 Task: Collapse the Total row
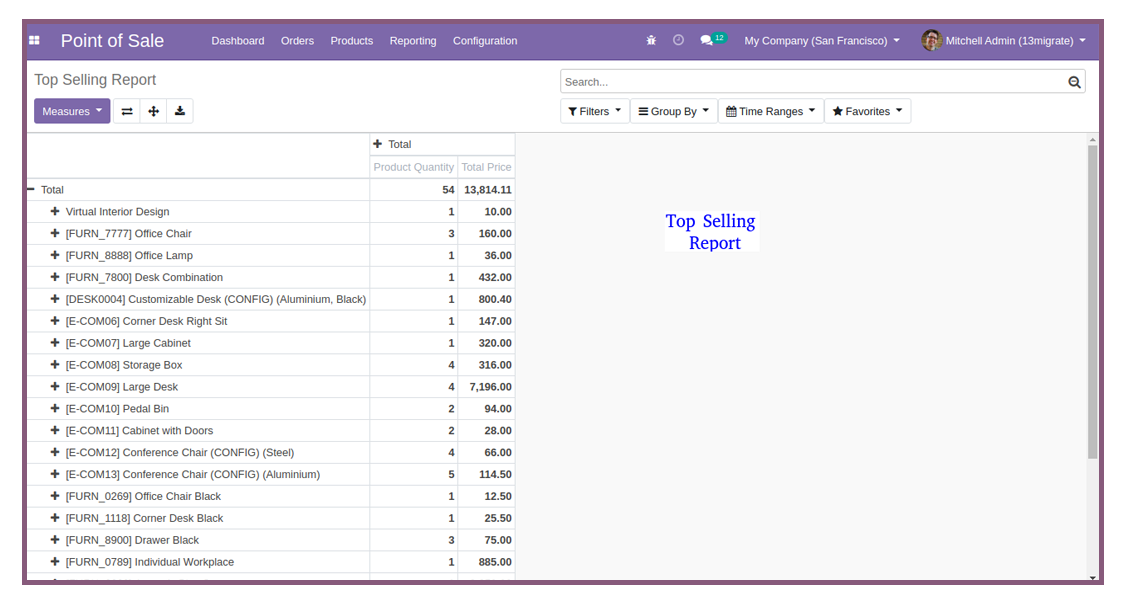[x=31, y=190]
